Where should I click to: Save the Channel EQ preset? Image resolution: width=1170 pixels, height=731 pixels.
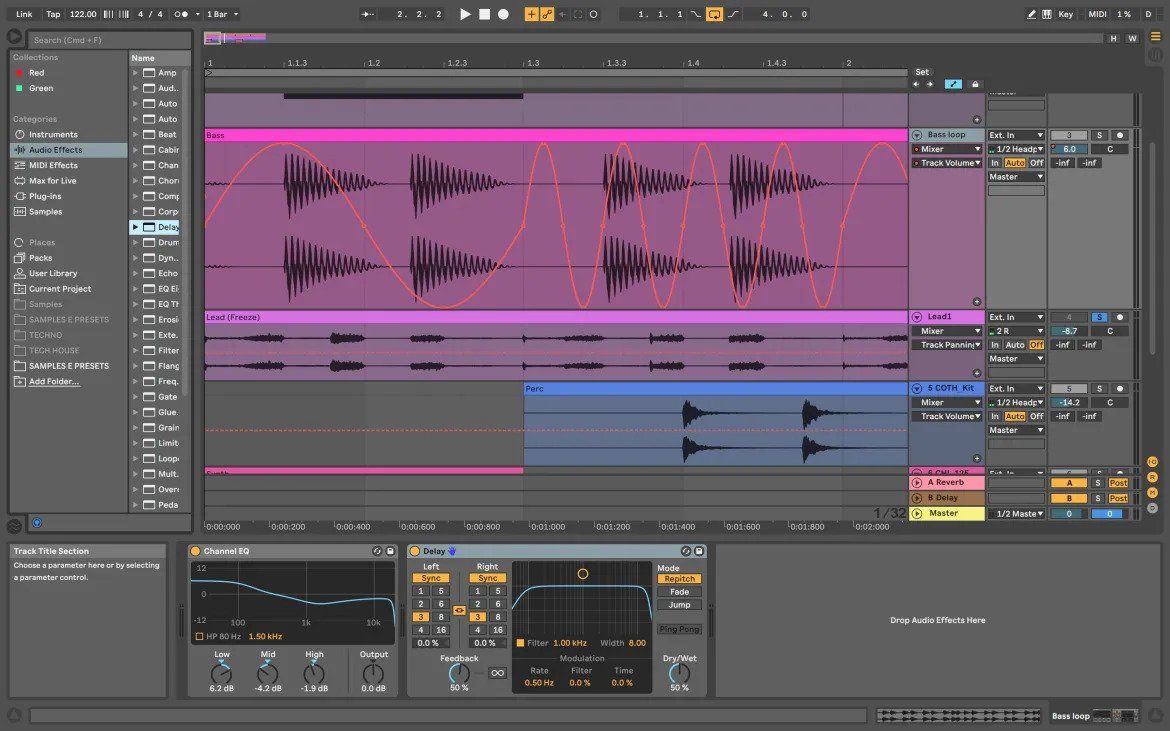tap(391, 551)
